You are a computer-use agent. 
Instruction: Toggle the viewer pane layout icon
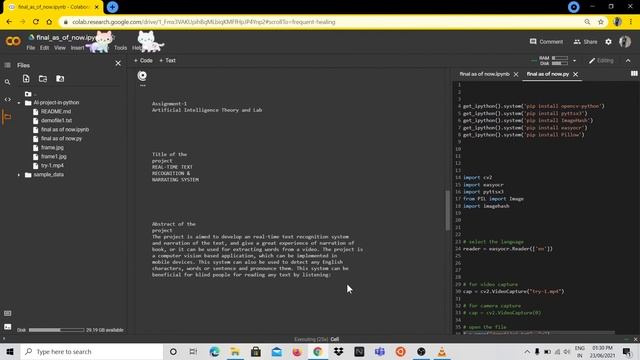coord(634,73)
